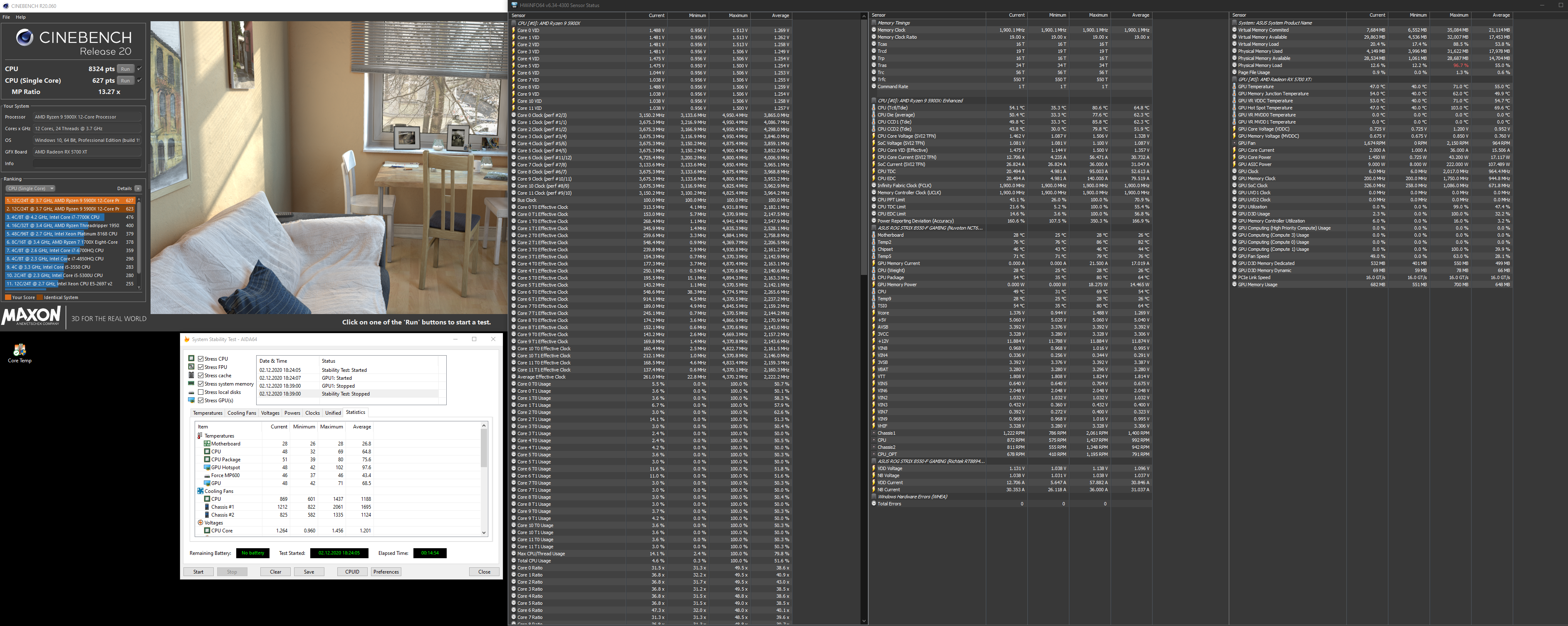
Task: Collapse the Ryzen 9 5900X Enhanced sensor group
Action: click(x=874, y=101)
